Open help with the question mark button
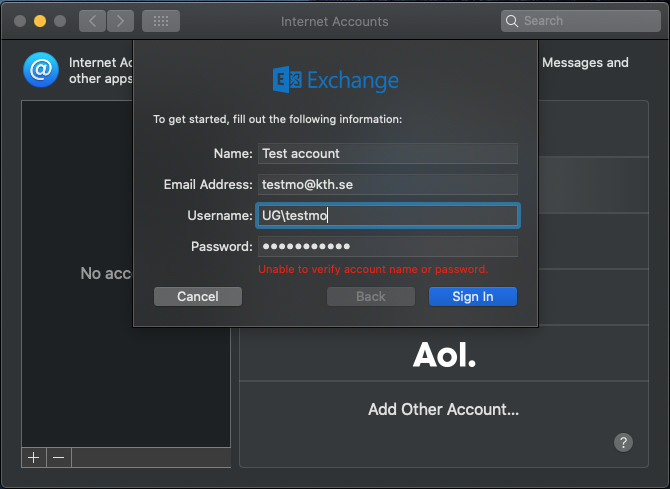Image resolution: width=670 pixels, height=489 pixels. pyautogui.click(x=622, y=442)
